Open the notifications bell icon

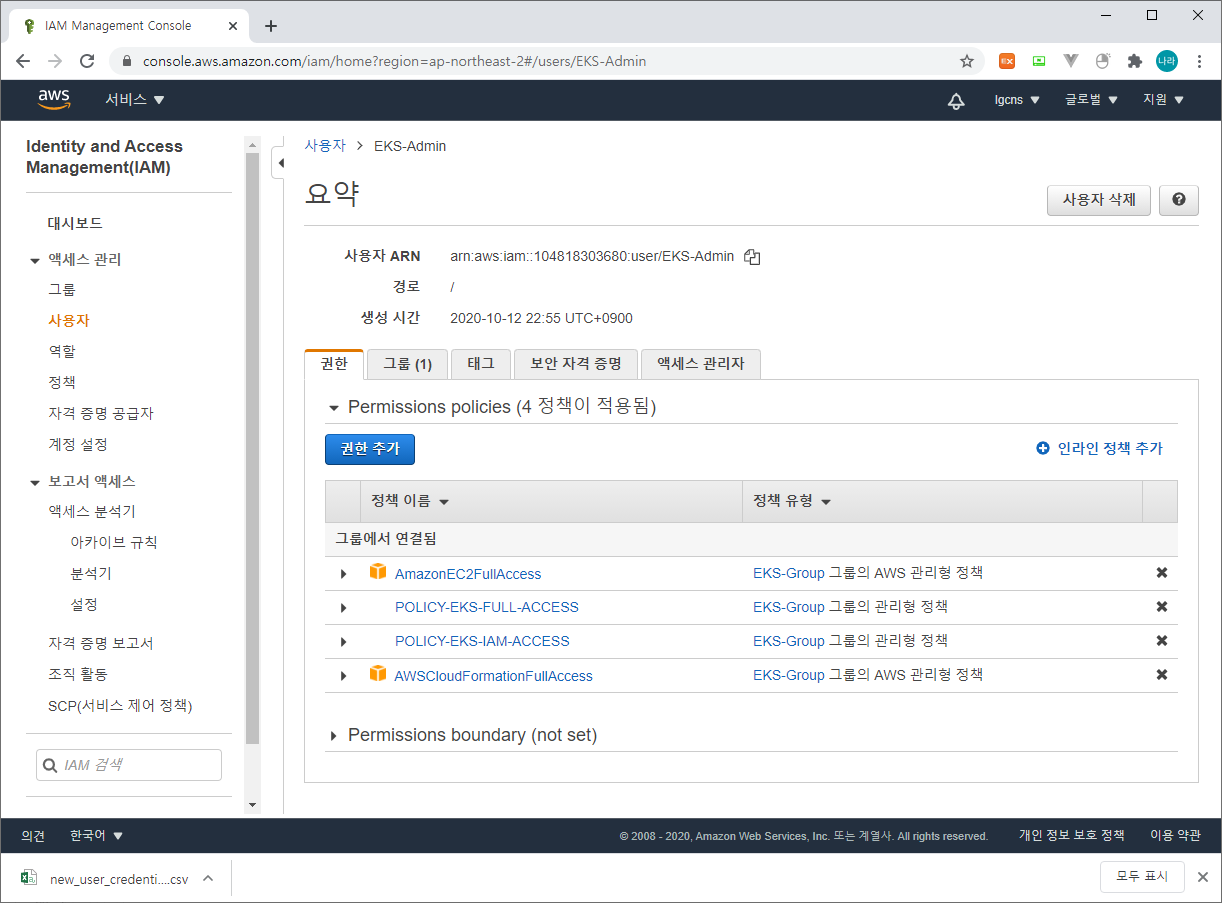(x=956, y=100)
